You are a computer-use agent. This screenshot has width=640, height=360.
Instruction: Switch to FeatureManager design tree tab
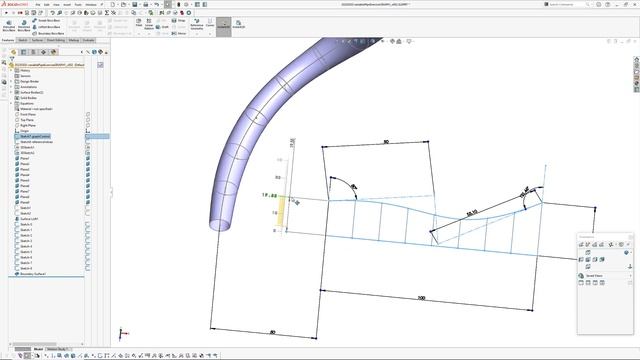[x=13, y=52]
